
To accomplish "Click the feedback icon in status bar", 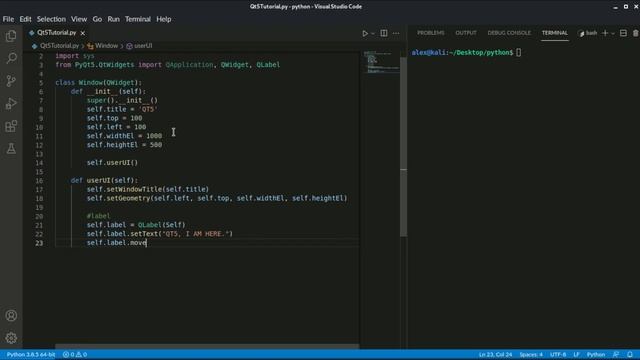I will click(616, 354).
